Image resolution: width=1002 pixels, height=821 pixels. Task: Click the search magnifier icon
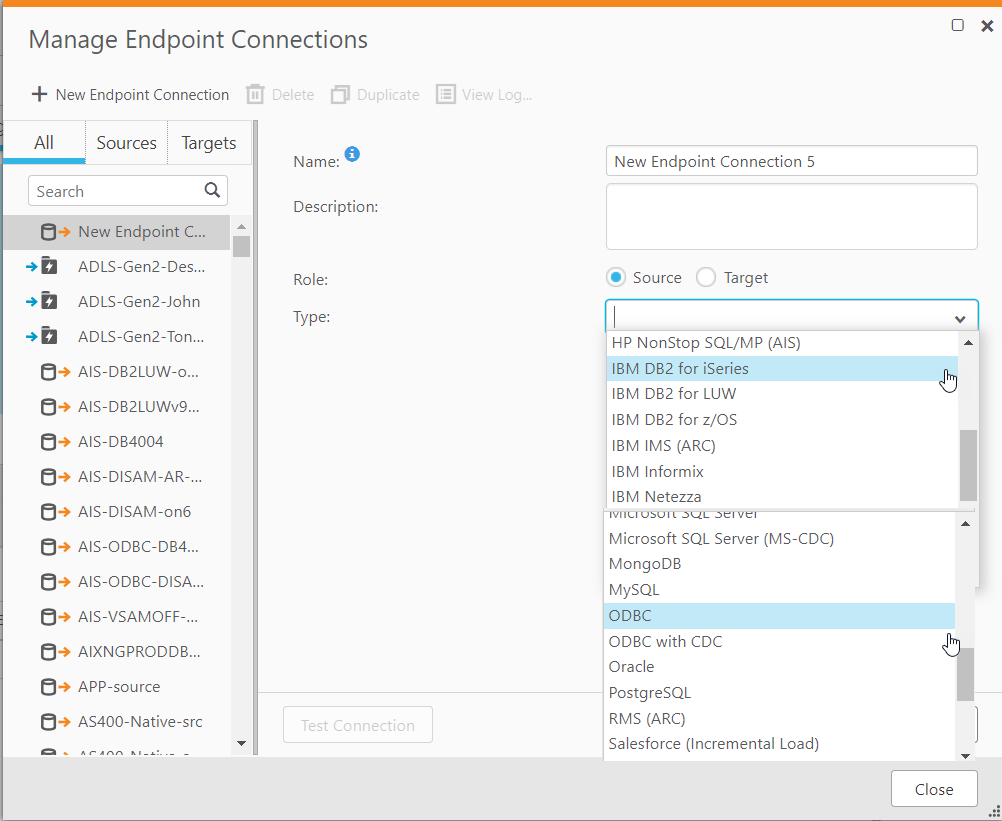(210, 190)
